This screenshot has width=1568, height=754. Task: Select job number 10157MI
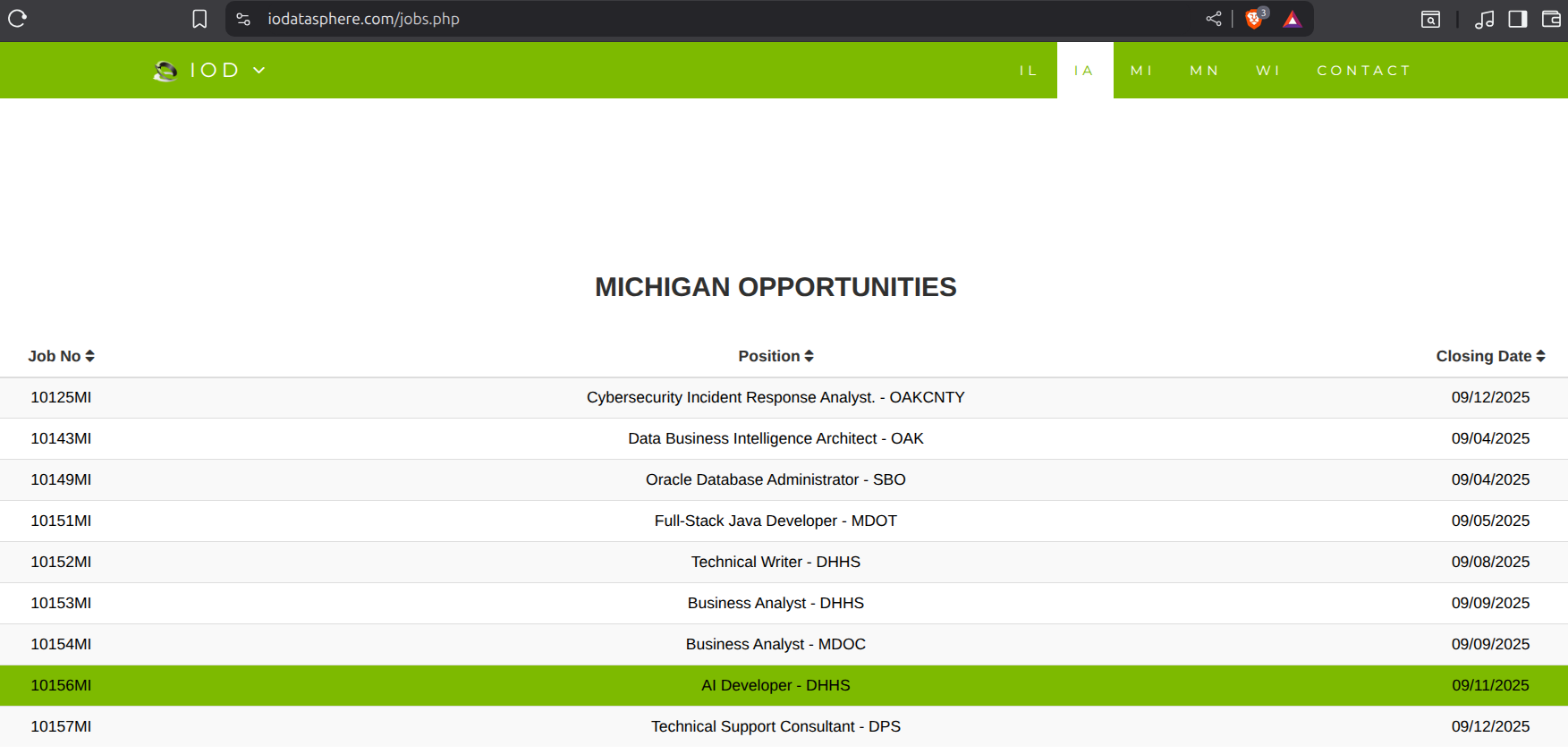(x=61, y=726)
